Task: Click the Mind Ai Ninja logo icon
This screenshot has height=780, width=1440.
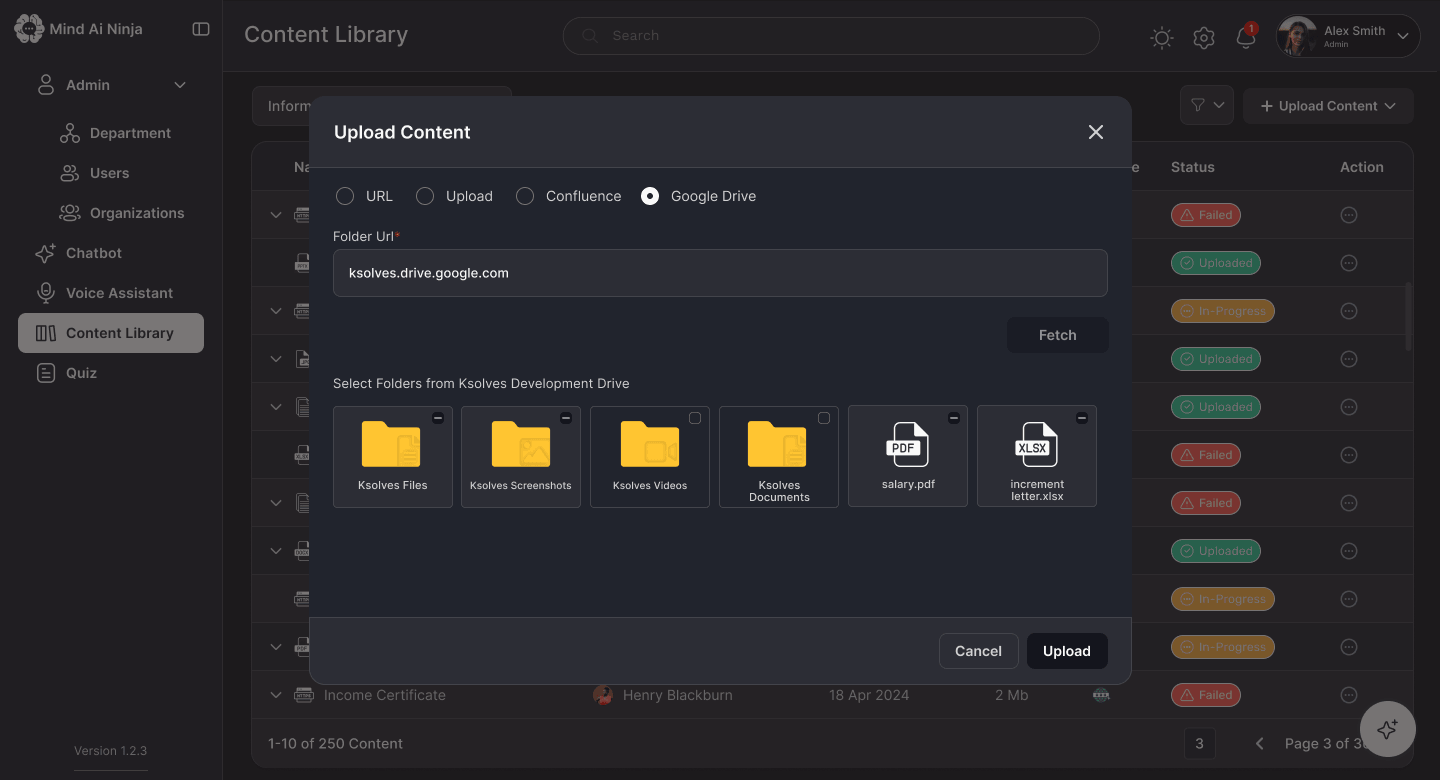Action: click(x=29, y=28)
